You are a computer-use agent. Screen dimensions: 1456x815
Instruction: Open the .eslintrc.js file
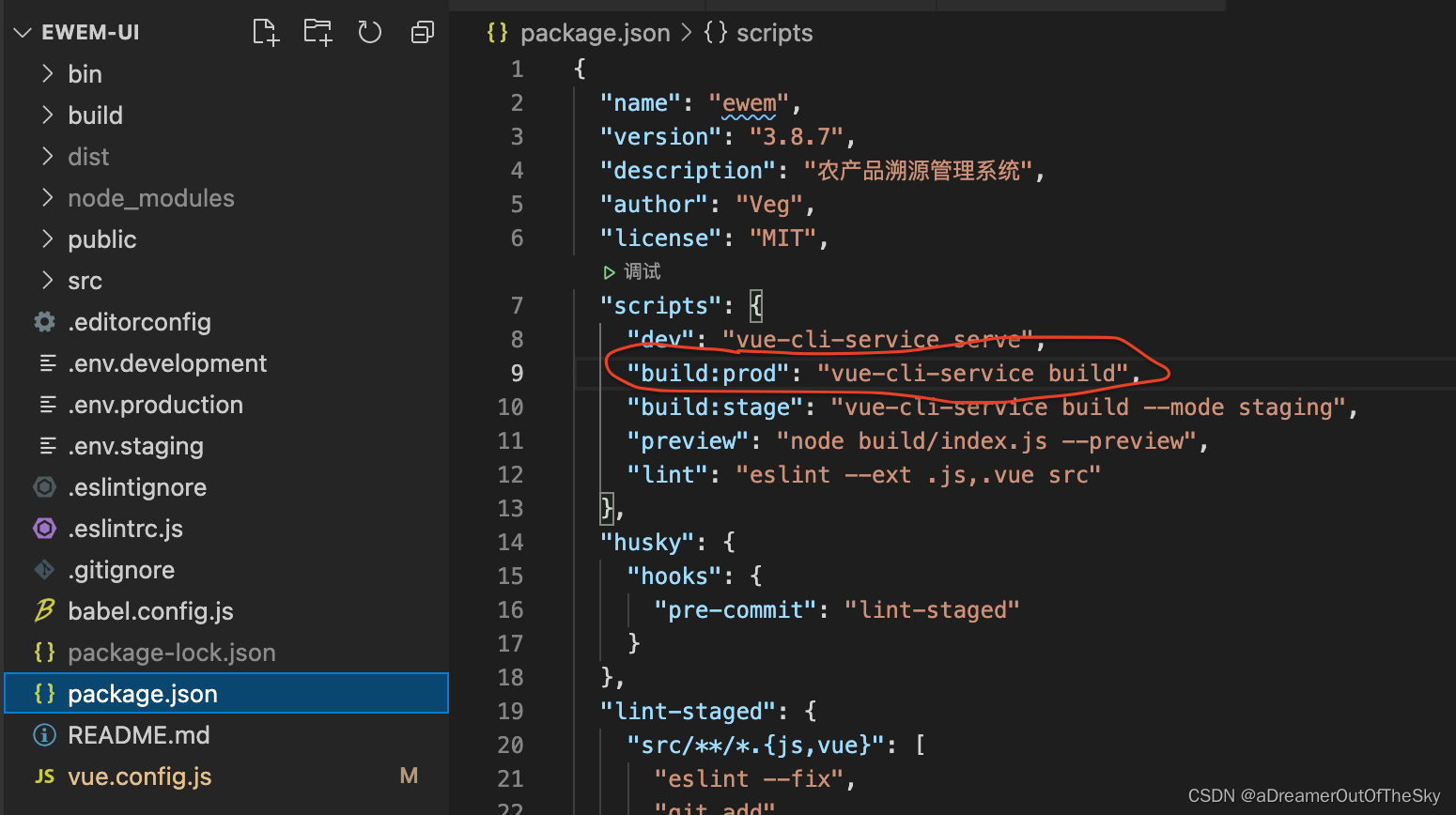tap(125, 529)
